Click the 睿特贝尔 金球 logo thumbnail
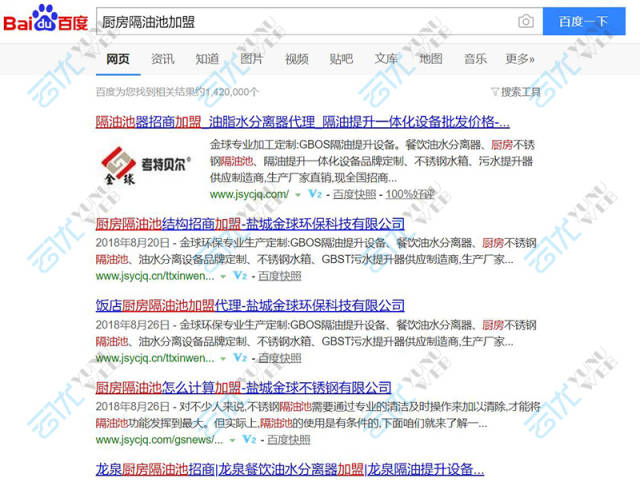This screenshot has width=640, height=482. pos(147,165)
